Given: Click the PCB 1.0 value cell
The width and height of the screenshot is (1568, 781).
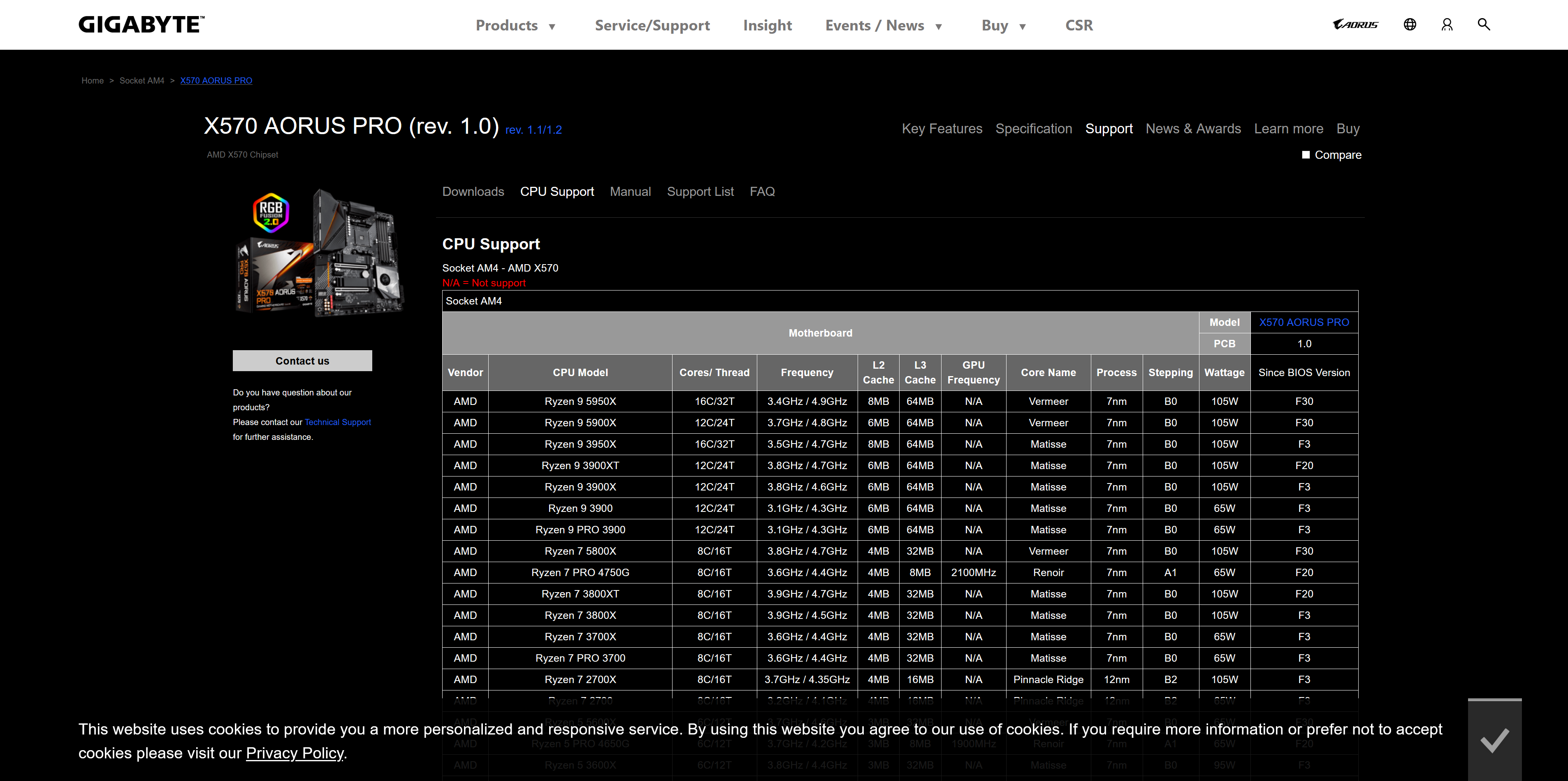Looking at the screenshot, I should coord(1304,343).
